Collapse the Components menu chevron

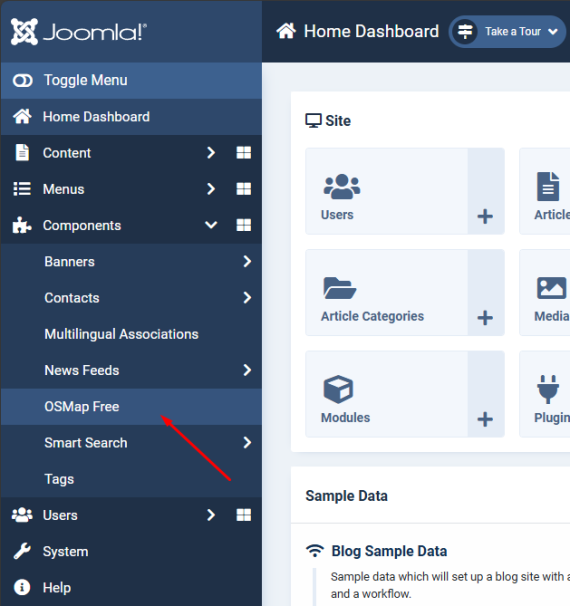click(x=211, y=225)
